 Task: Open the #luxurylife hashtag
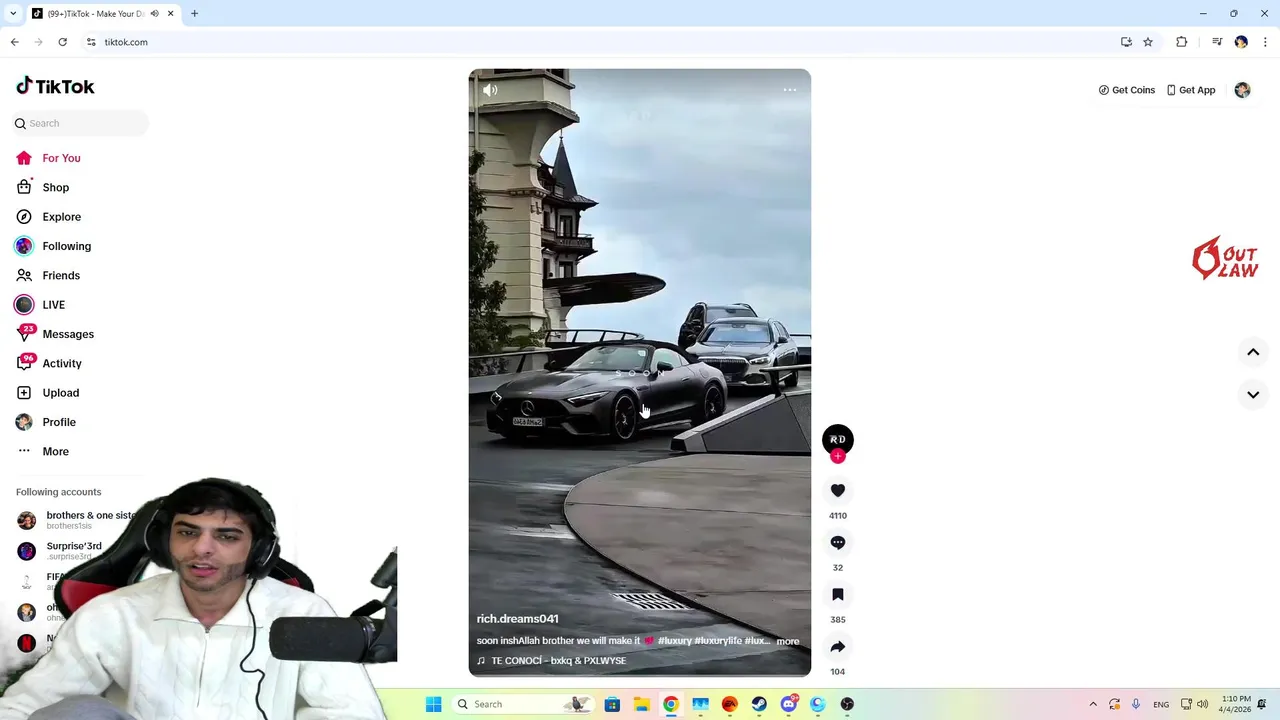click(718, 641)
